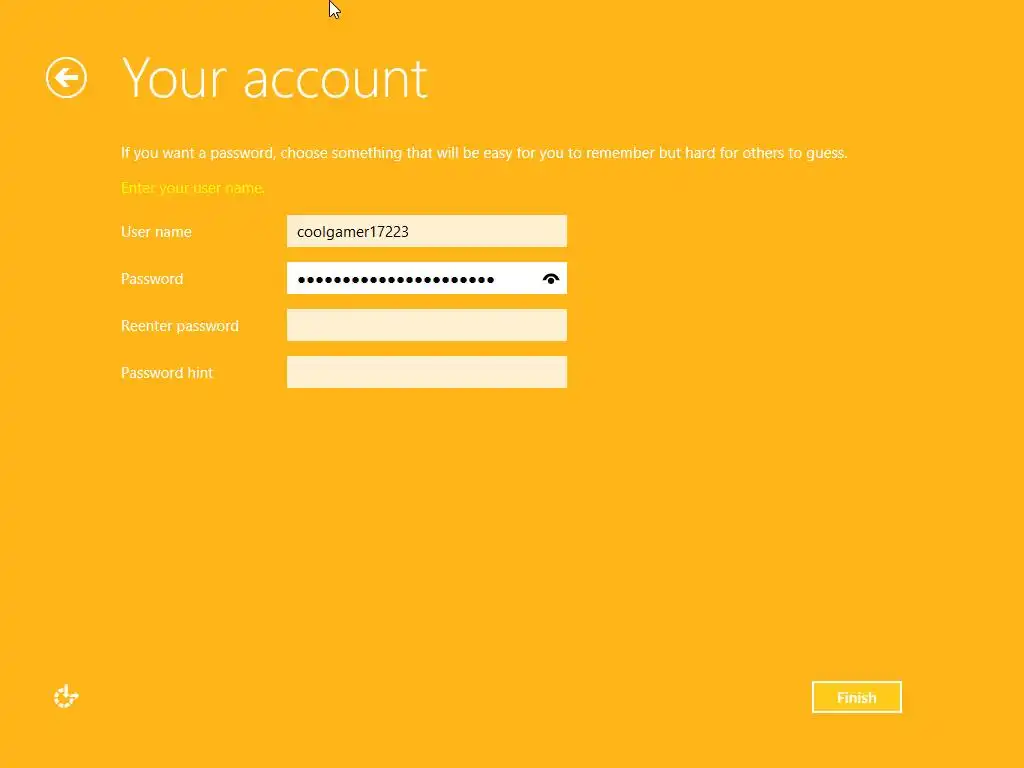Click the "Password" field label
This screenshot has width=1024, height=768.
click(x=152, y=279)
